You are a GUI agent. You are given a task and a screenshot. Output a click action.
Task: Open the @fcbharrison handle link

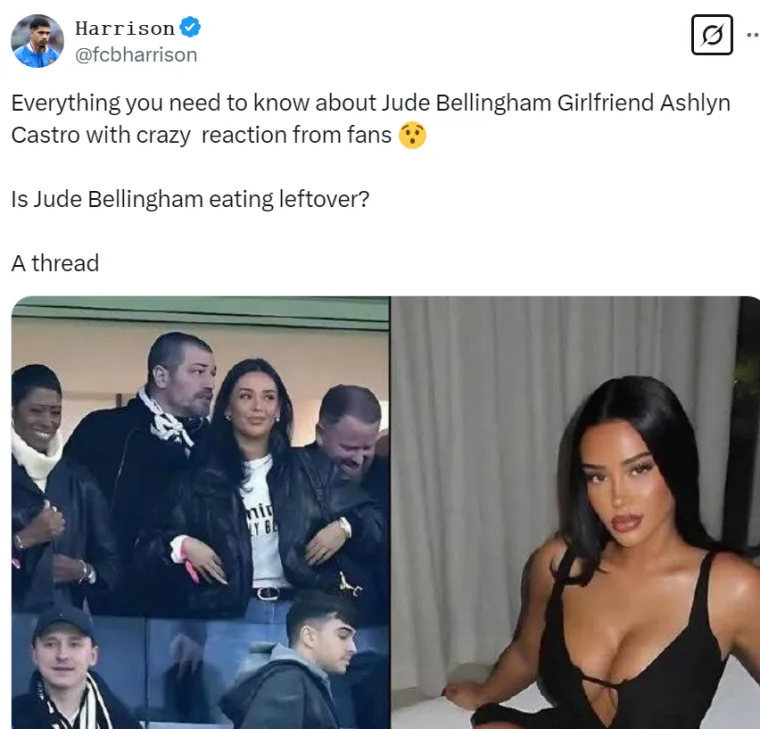coord(136,55)
